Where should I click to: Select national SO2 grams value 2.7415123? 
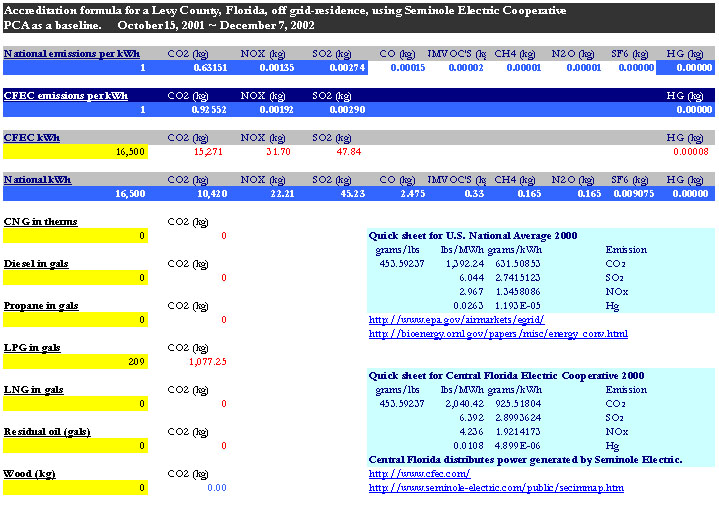pos(518,278)
